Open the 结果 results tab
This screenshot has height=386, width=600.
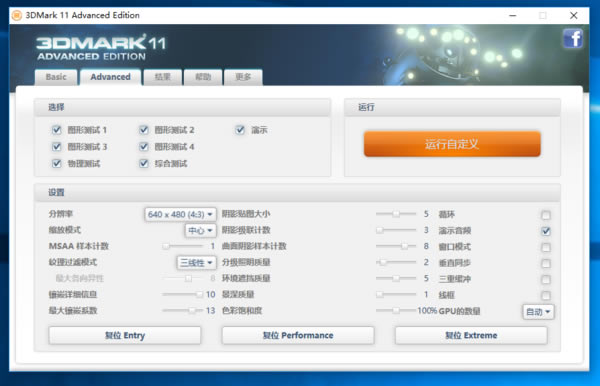(163, 77)
